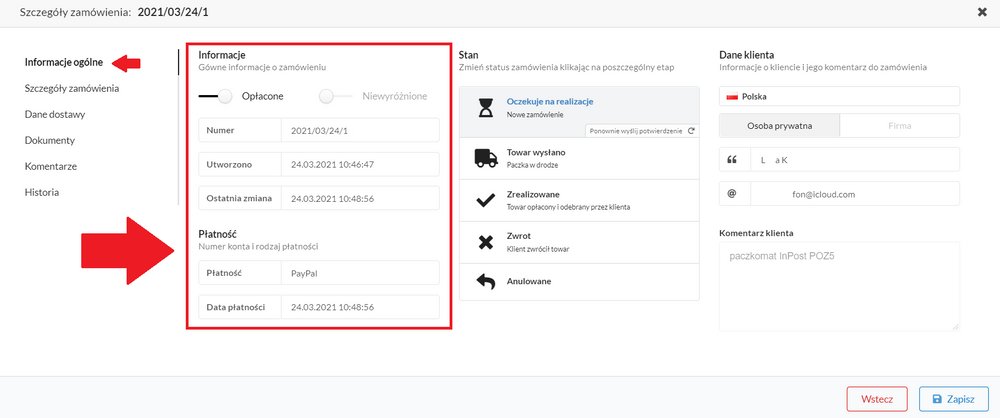Open Szczegóły zamówienia section
This screenshot has height=418, width=1000.
pyautogui.click(x=72, y=88)
